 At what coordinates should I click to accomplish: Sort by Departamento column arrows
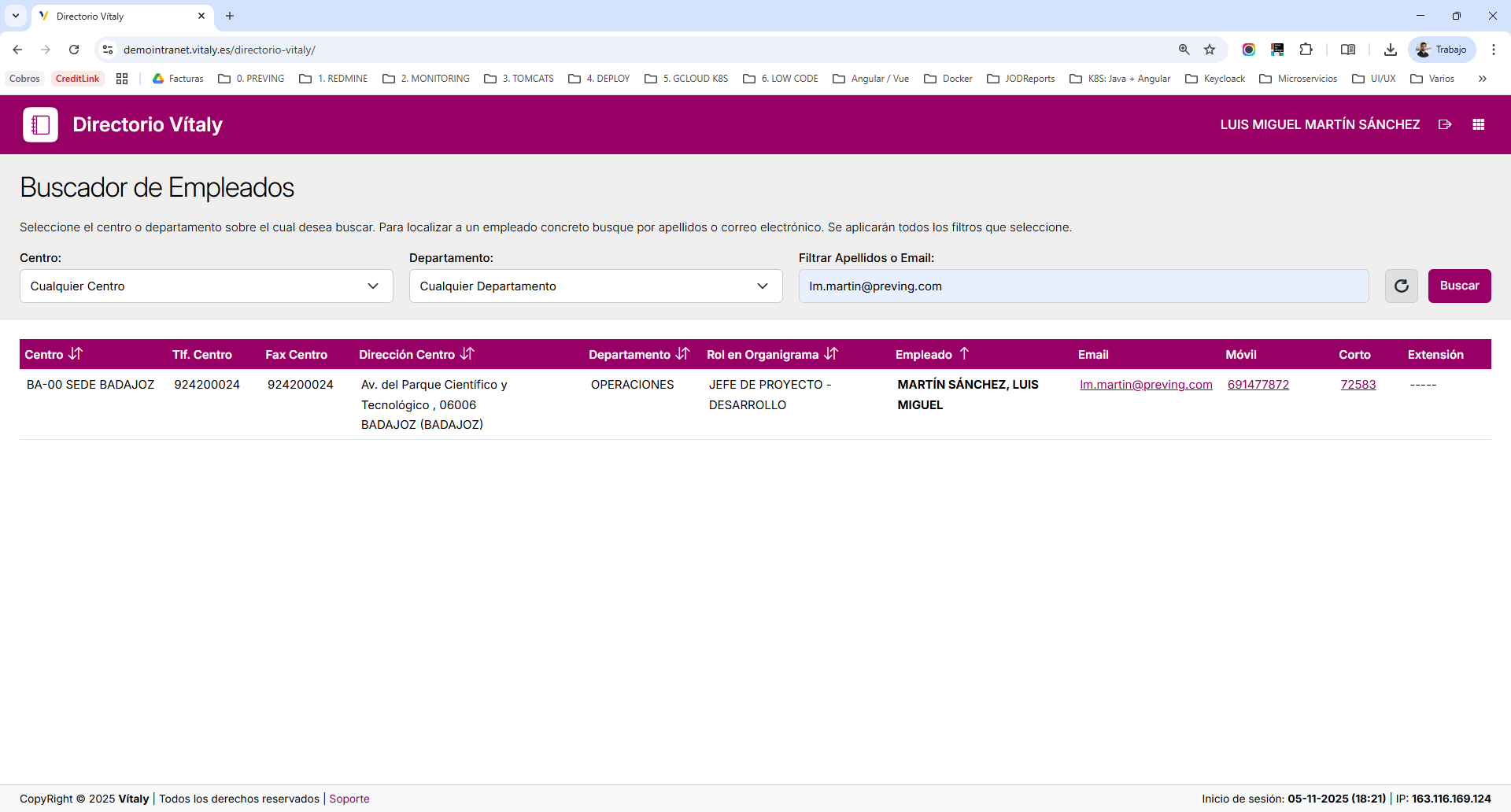(682, 354)
